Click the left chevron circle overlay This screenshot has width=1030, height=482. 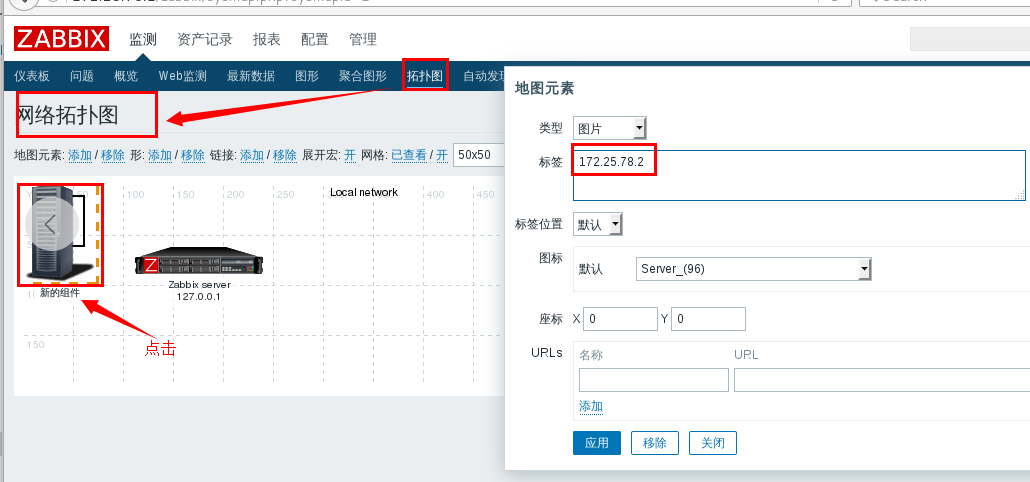[x=52, y=225]
